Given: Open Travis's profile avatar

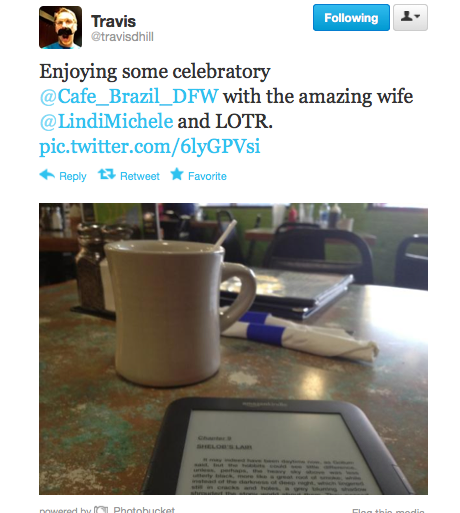Looking at the screenshot, I should [60, 27].
